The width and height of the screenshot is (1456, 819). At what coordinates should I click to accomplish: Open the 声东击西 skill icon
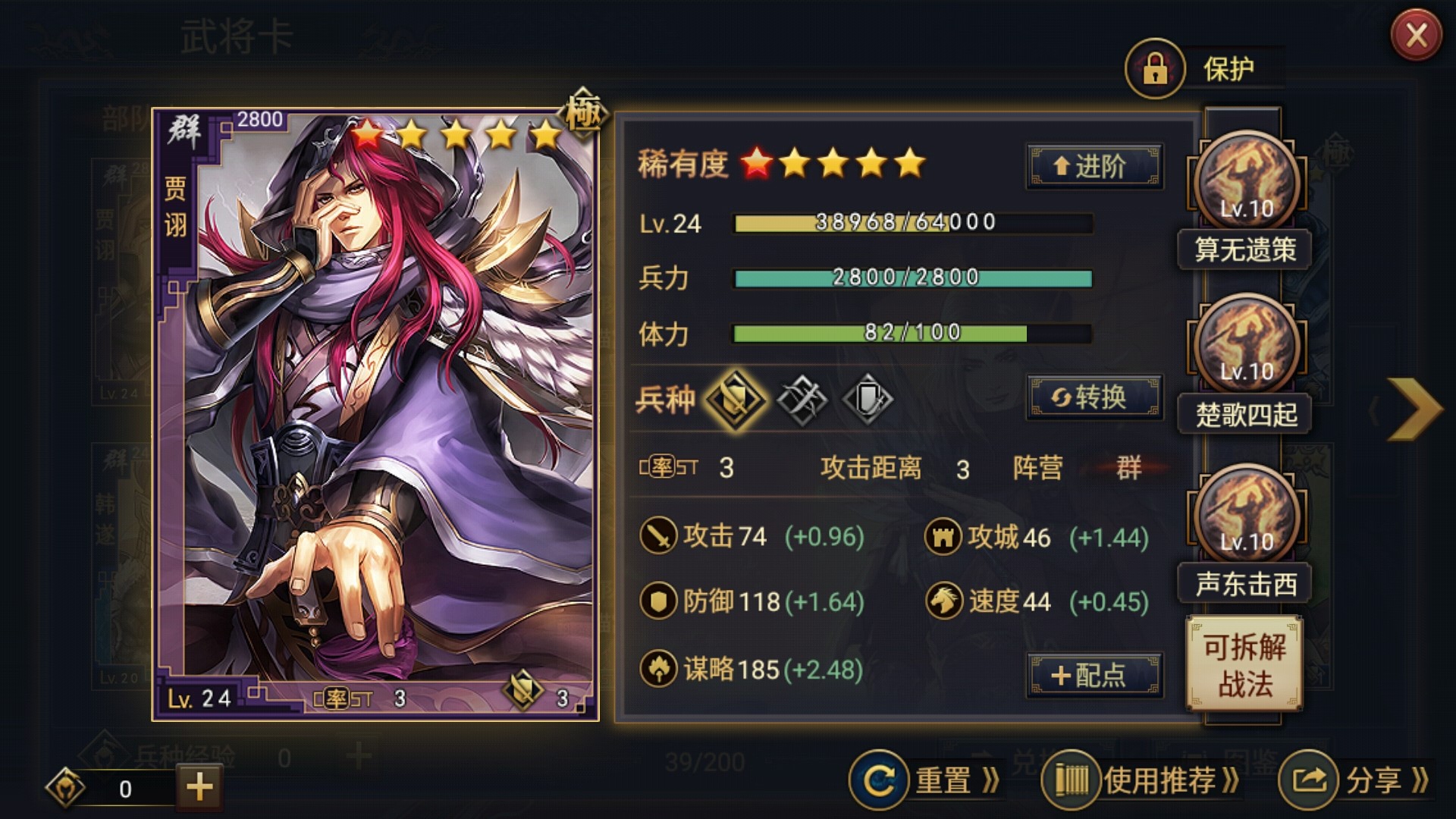click(x=1247, y=515)
